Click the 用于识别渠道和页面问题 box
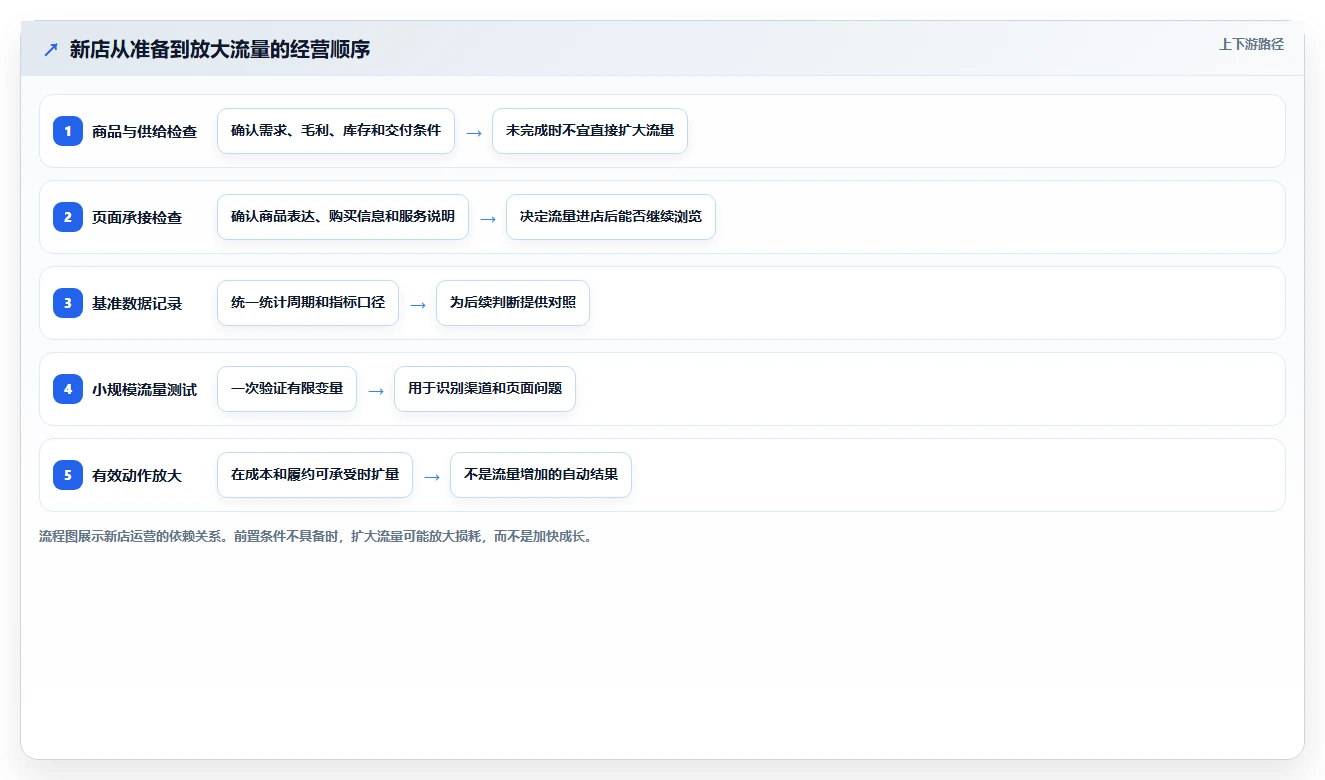 (x=485, y=389)
